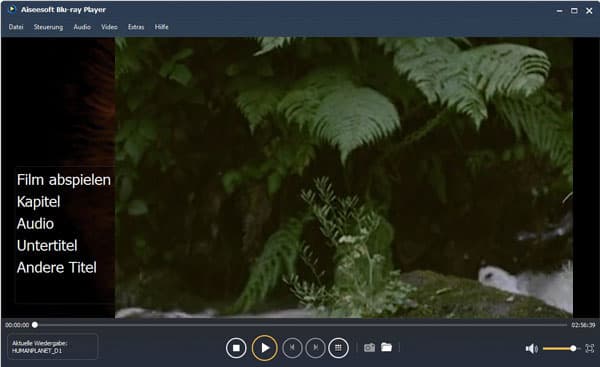Skip to the previous chapter
The image size is (600, 367).
[x=292, y=347]
